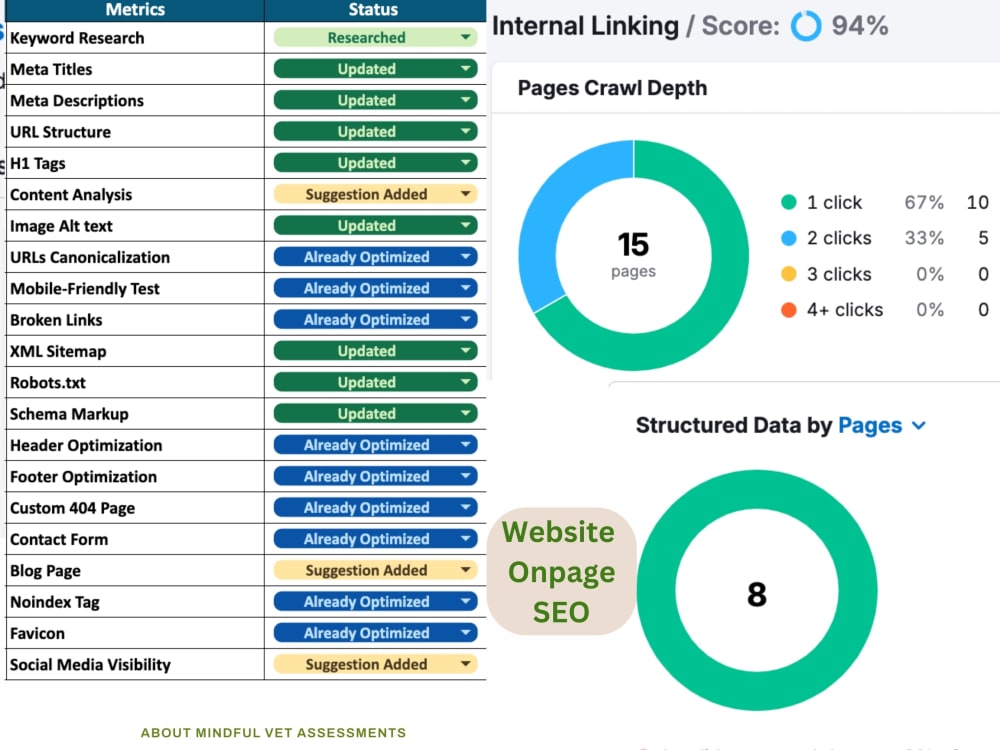Select the Meta Titles metric cell
Screen dimensions: 1000x750
(135, 69)
